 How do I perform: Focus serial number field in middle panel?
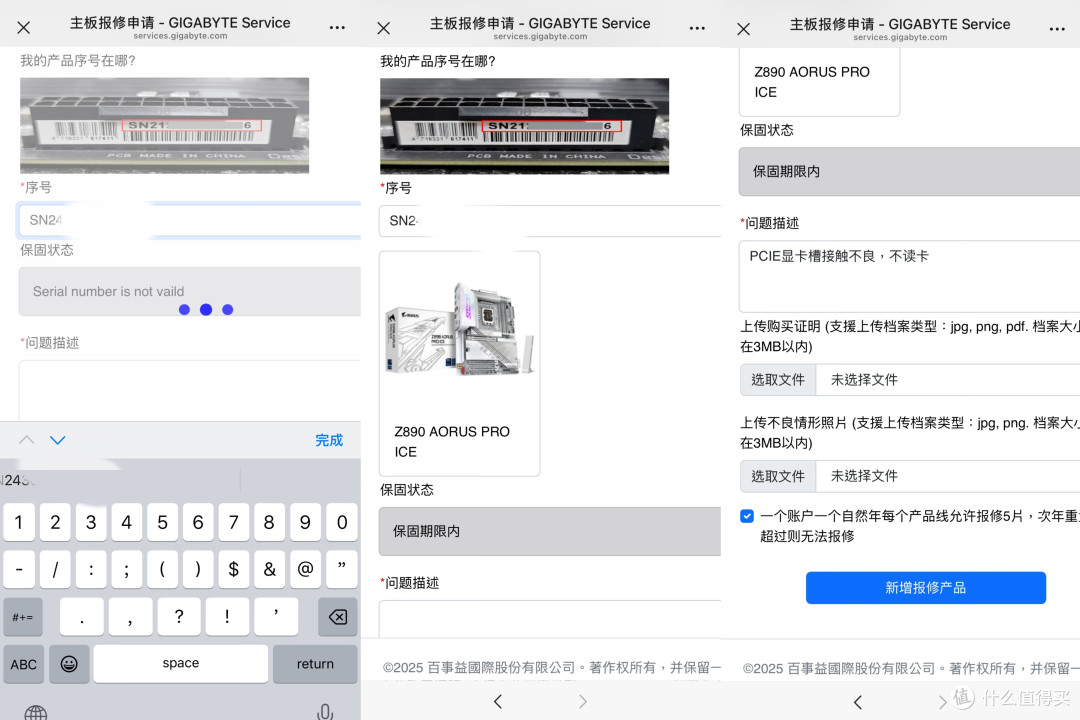(550, 221)
